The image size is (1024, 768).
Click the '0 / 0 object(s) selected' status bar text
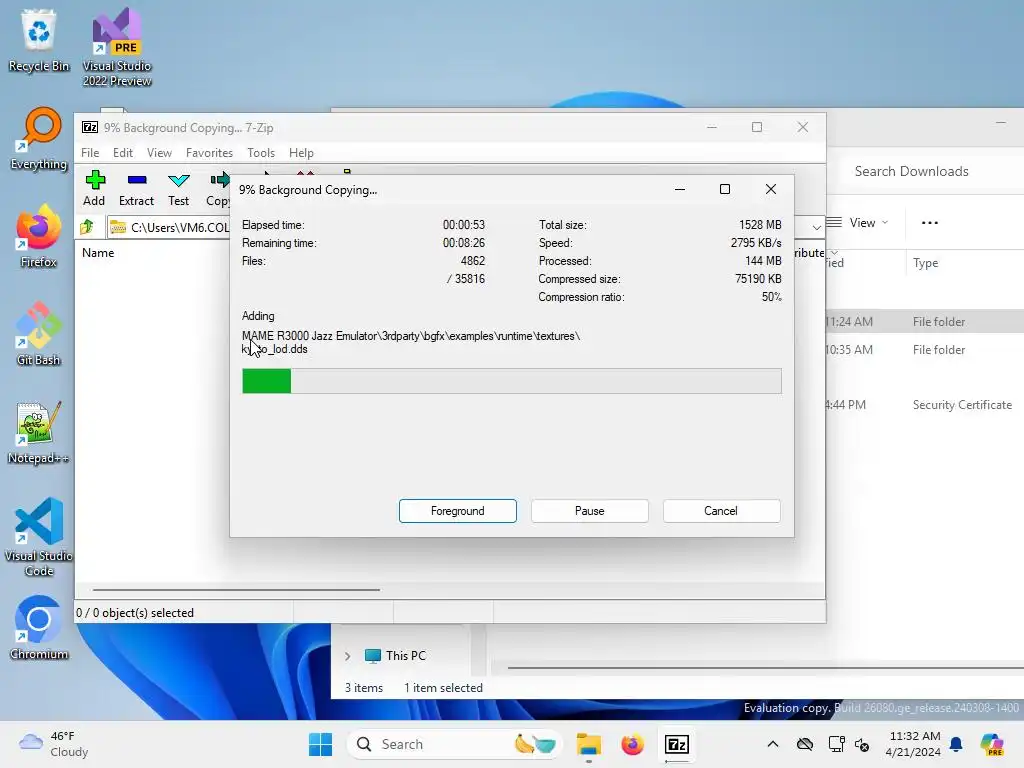(135, 613)
